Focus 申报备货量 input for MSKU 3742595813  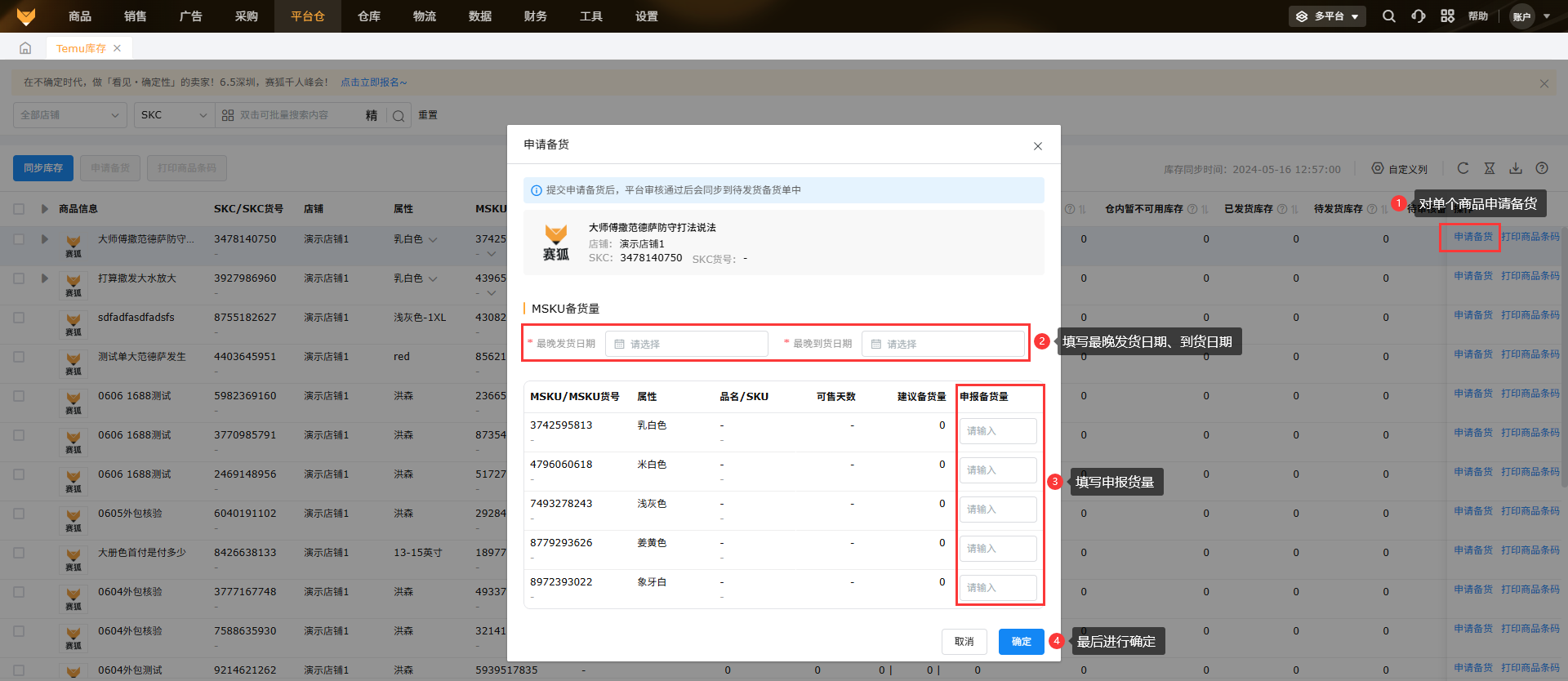998,431
